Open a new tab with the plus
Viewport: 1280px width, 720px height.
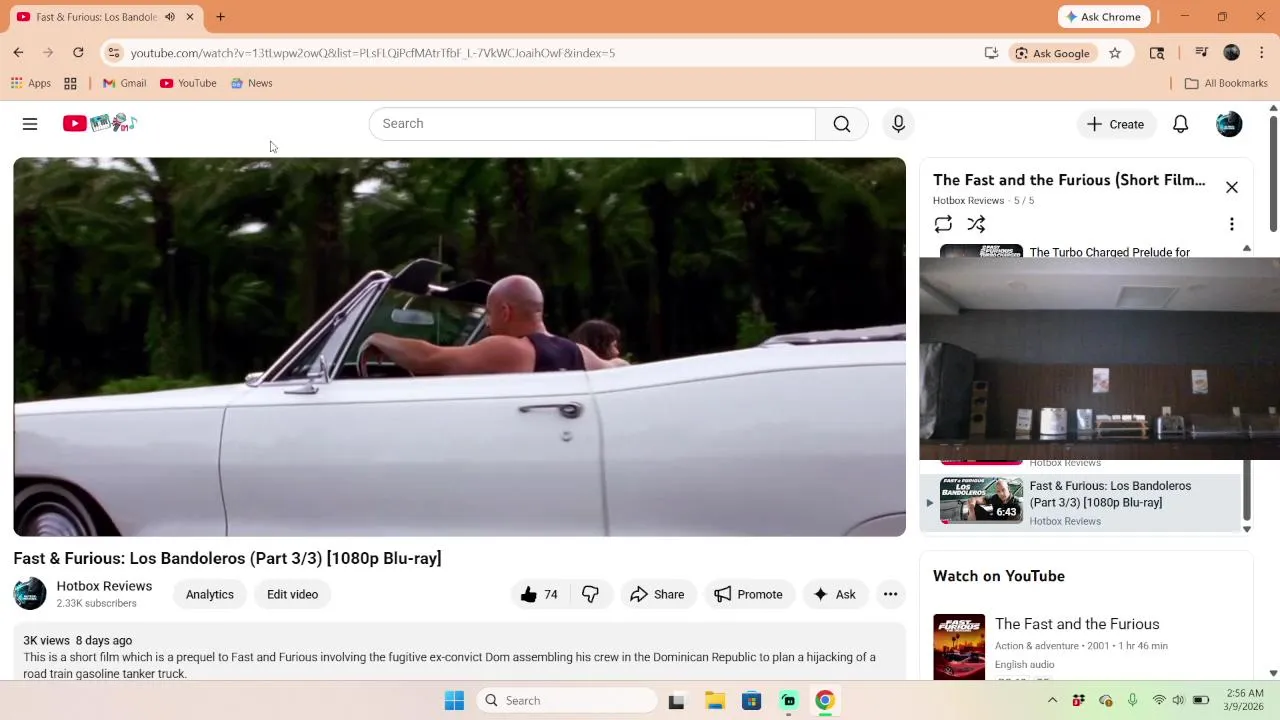pos(220,17)
